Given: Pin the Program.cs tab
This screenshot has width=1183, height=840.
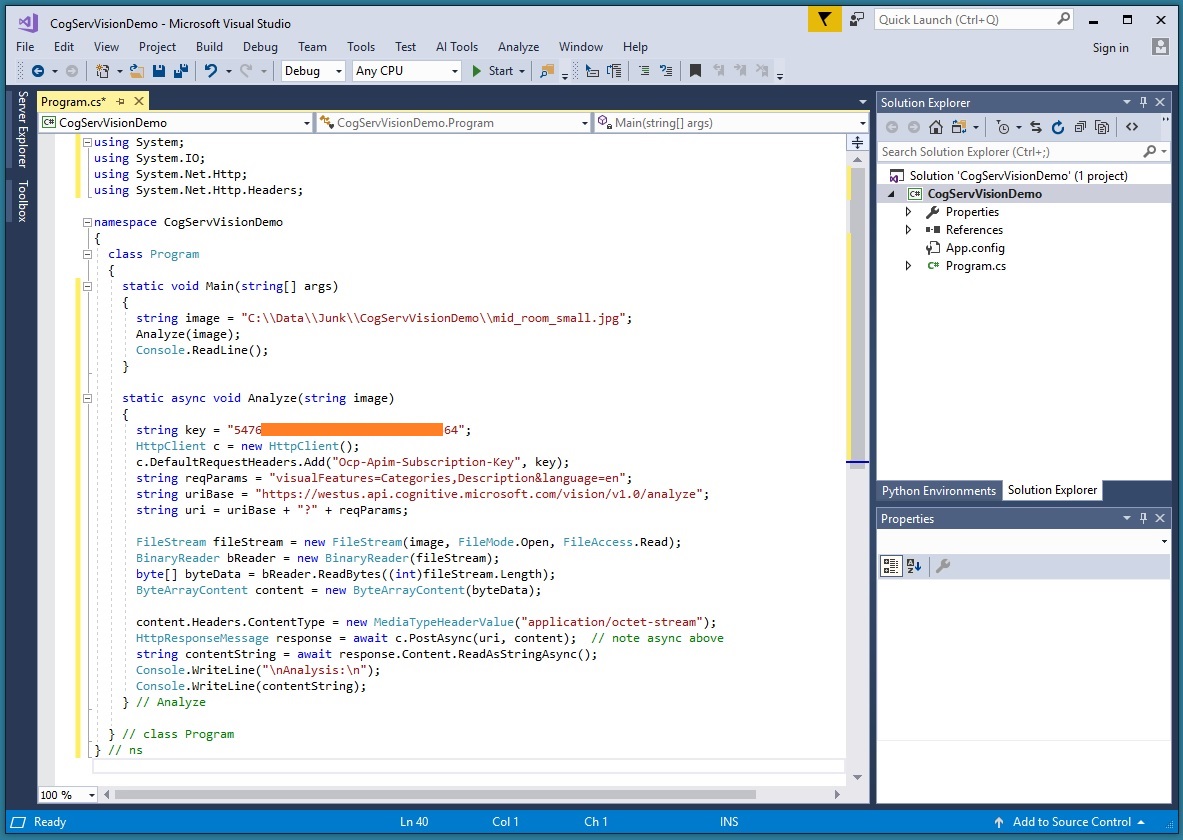Looking at the screenshot, I should click(x=121, y=101).
